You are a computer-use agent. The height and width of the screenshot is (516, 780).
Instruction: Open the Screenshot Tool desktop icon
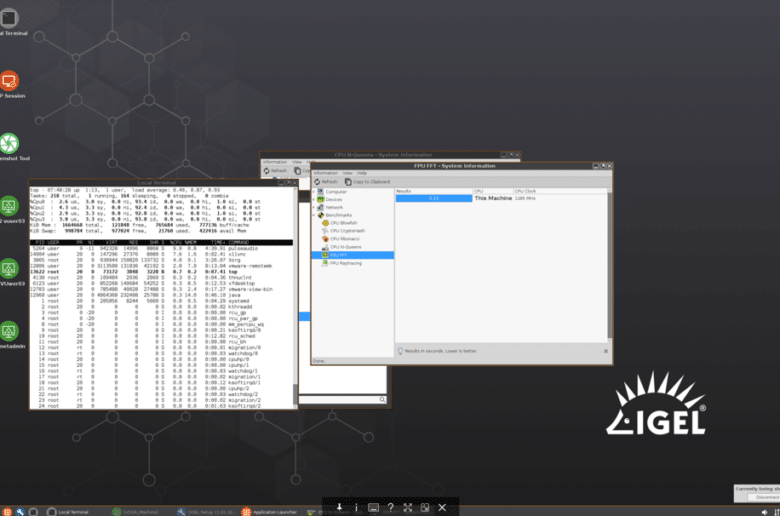(9, 144)
